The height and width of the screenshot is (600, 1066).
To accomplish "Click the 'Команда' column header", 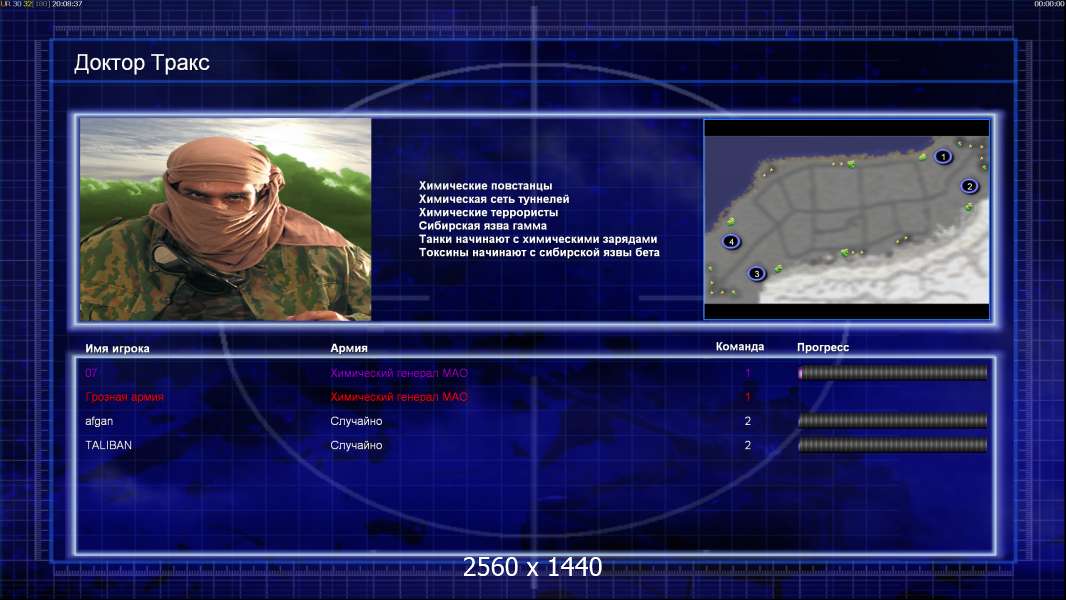I will tap(740, 347).
